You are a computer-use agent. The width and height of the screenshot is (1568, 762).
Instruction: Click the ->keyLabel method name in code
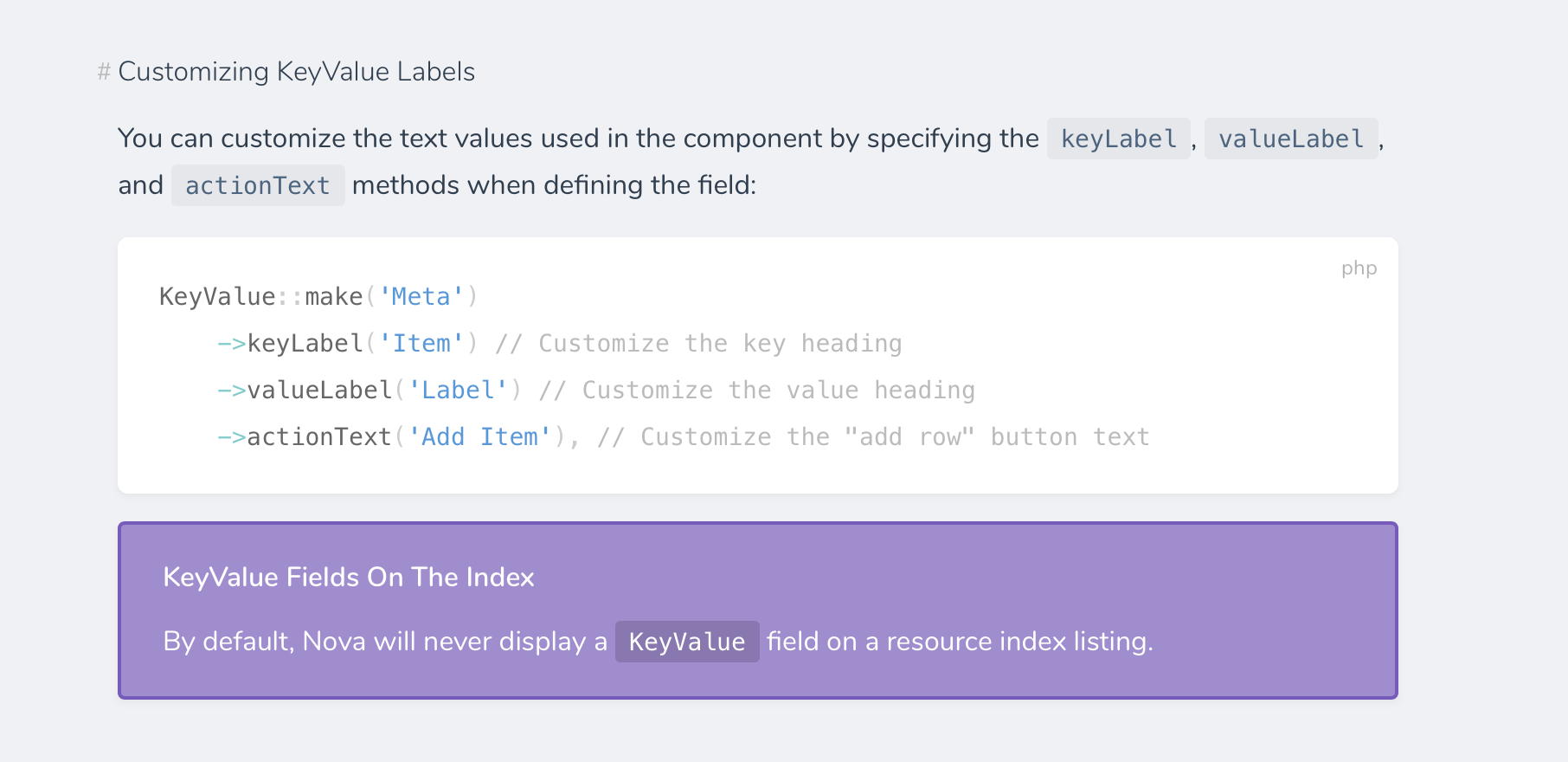[x=304, y=344]
